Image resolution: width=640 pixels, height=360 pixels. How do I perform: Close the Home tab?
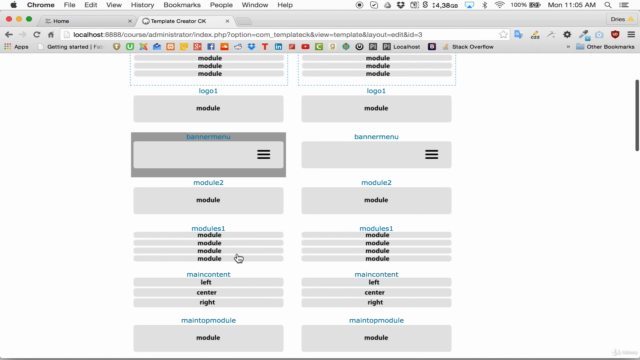130,21
